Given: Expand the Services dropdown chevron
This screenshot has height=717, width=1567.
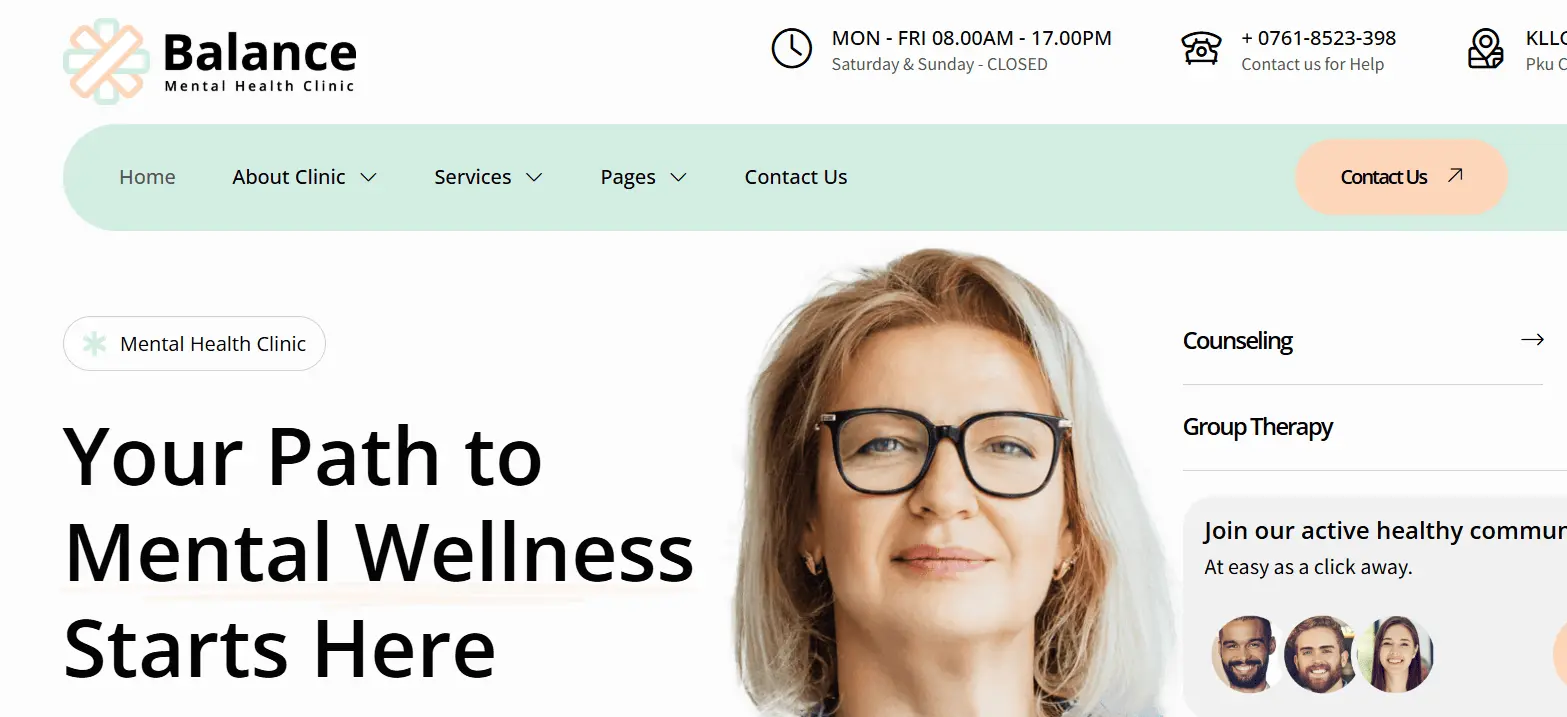Looking at the screenshot, I should tap(534, 178).
